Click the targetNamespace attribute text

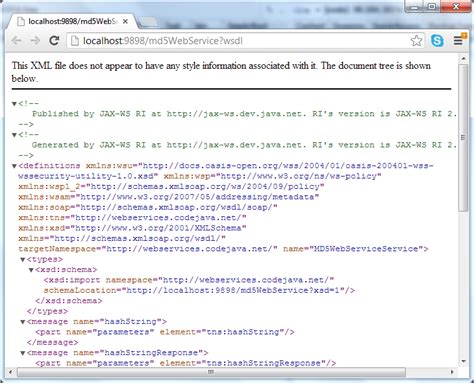(x=148, y=249)
